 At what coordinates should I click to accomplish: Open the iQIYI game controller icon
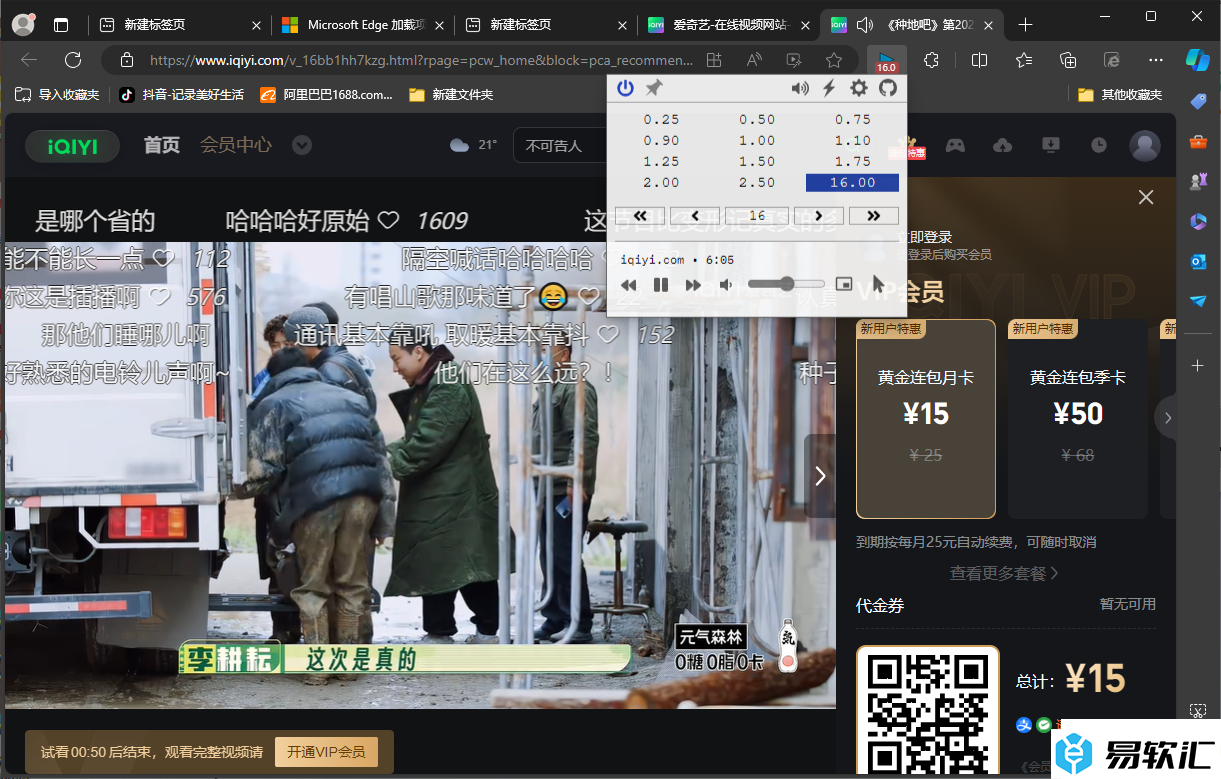pos(955,146)
